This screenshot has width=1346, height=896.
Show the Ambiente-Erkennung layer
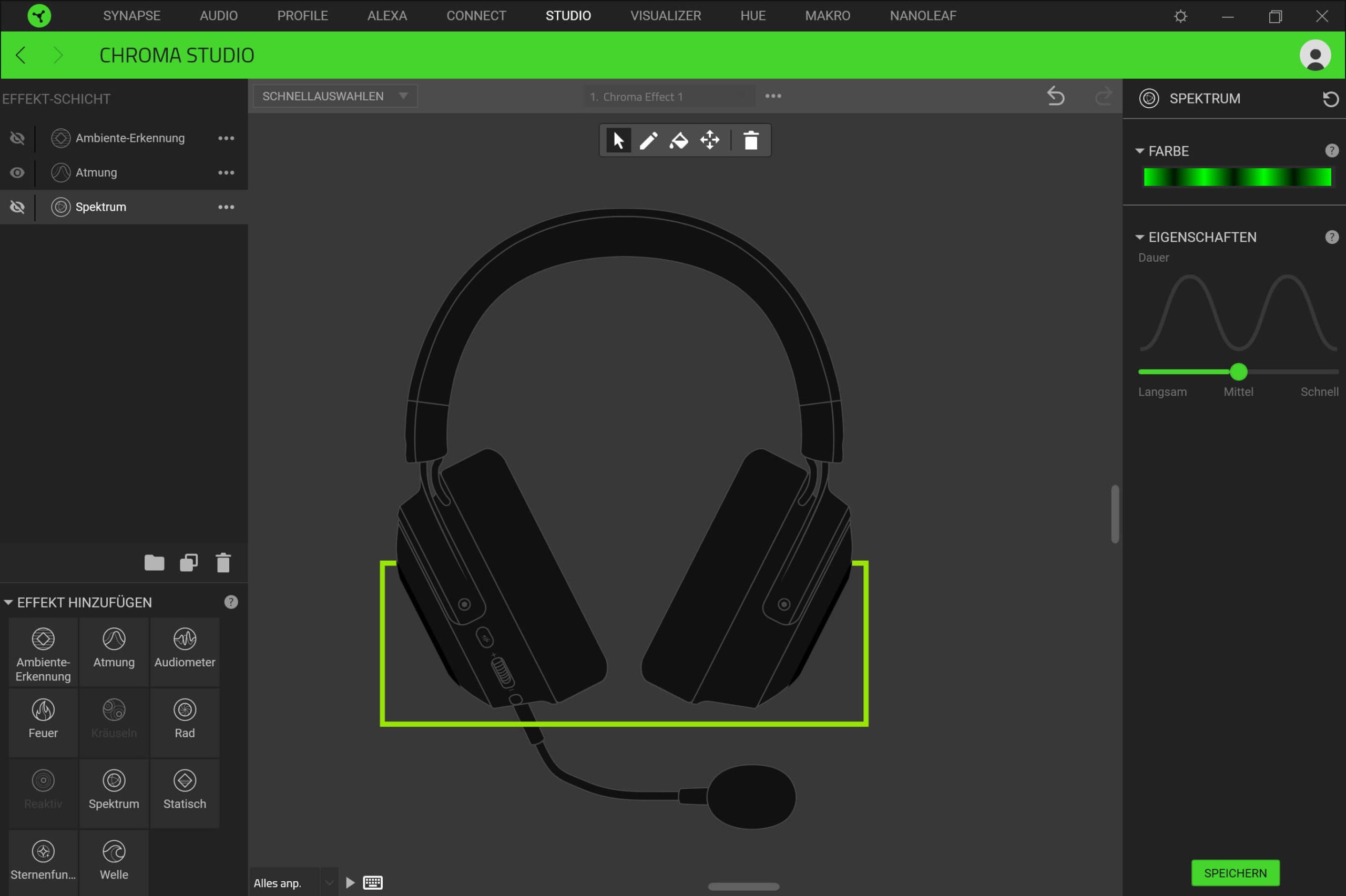(x=17, y=138)
